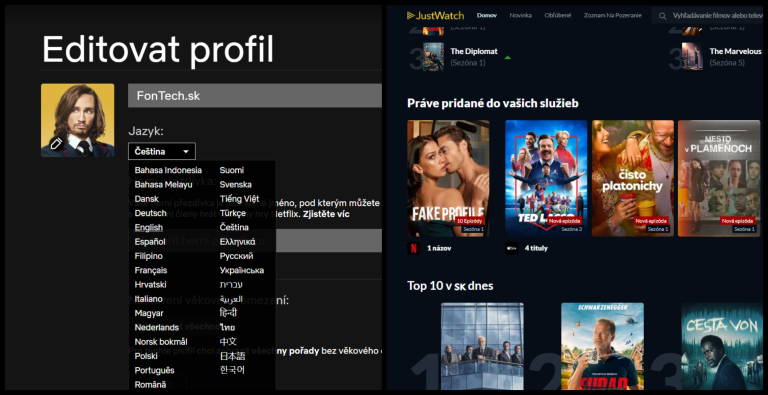768x395 pixels.
Task: Select Español in the language list
Action: tap(150, 242)
